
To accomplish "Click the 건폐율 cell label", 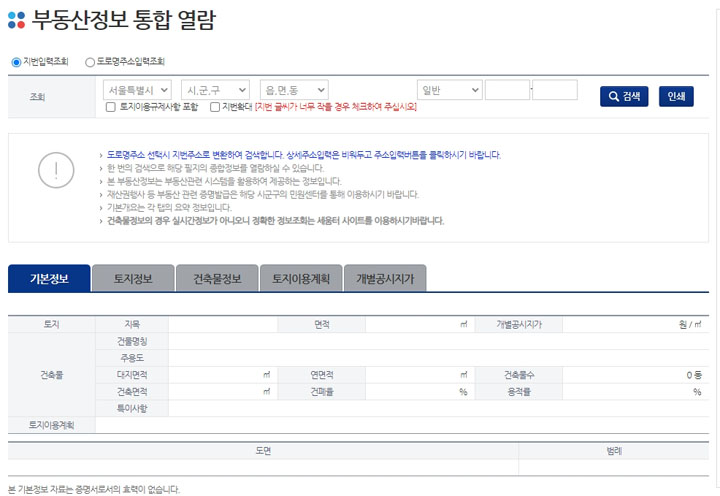I will coord(321,392).
